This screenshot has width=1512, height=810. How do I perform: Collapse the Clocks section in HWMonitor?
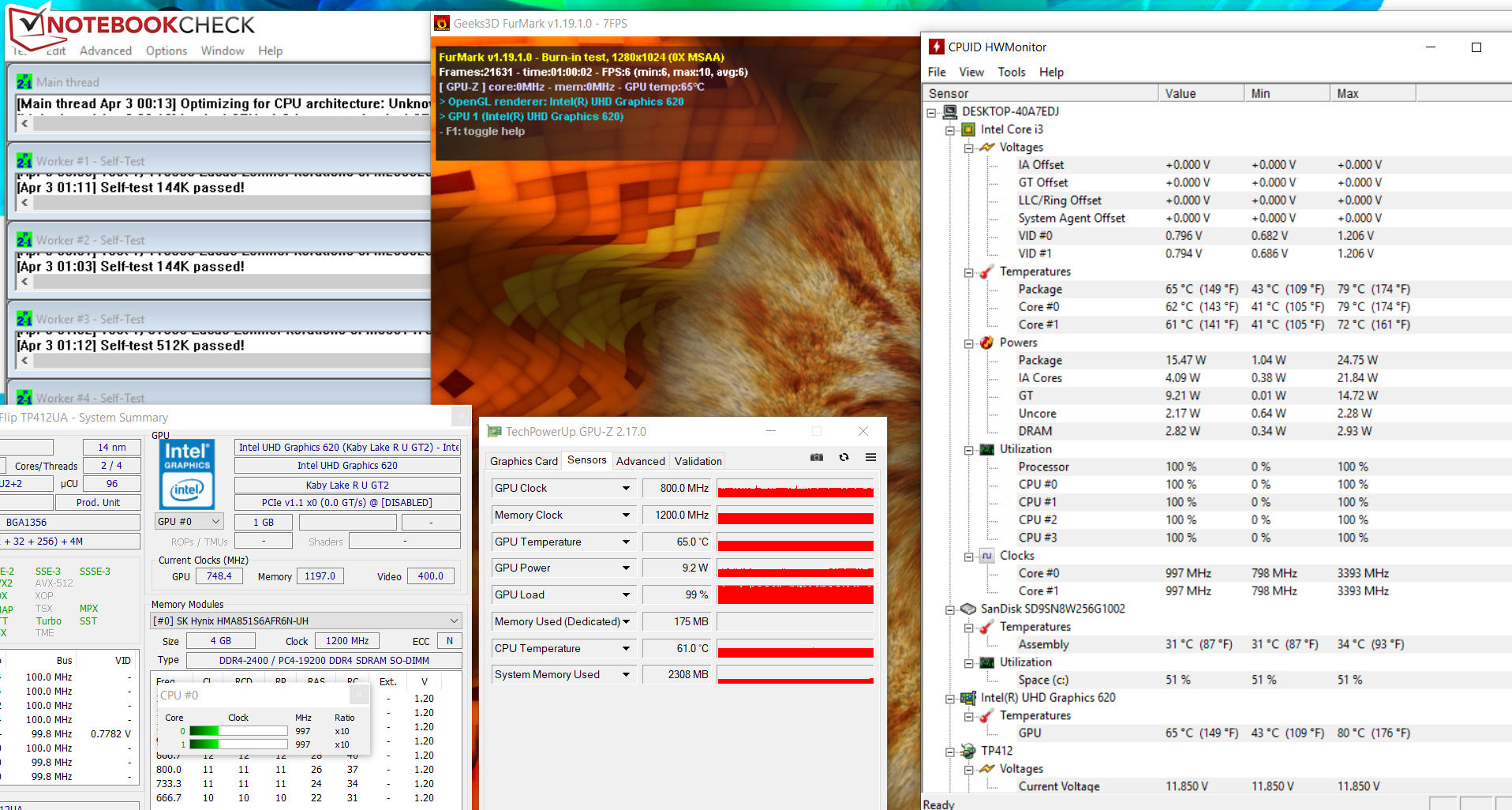pos(968,557)
